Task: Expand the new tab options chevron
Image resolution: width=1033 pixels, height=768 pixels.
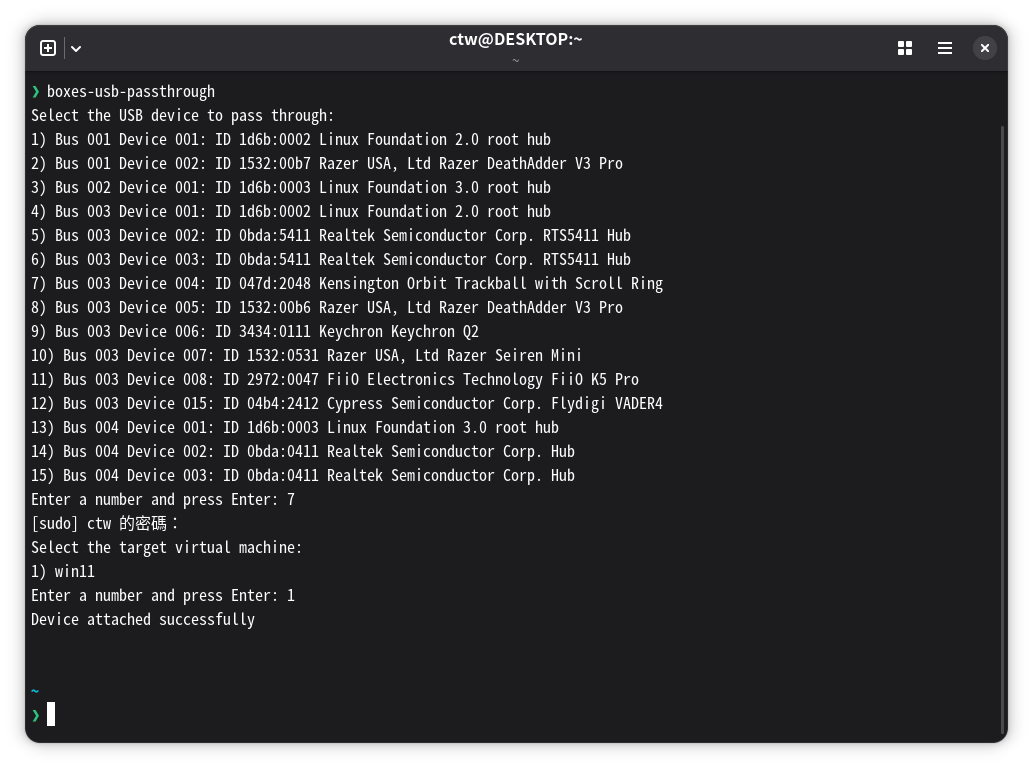Action: coord(76,48)
